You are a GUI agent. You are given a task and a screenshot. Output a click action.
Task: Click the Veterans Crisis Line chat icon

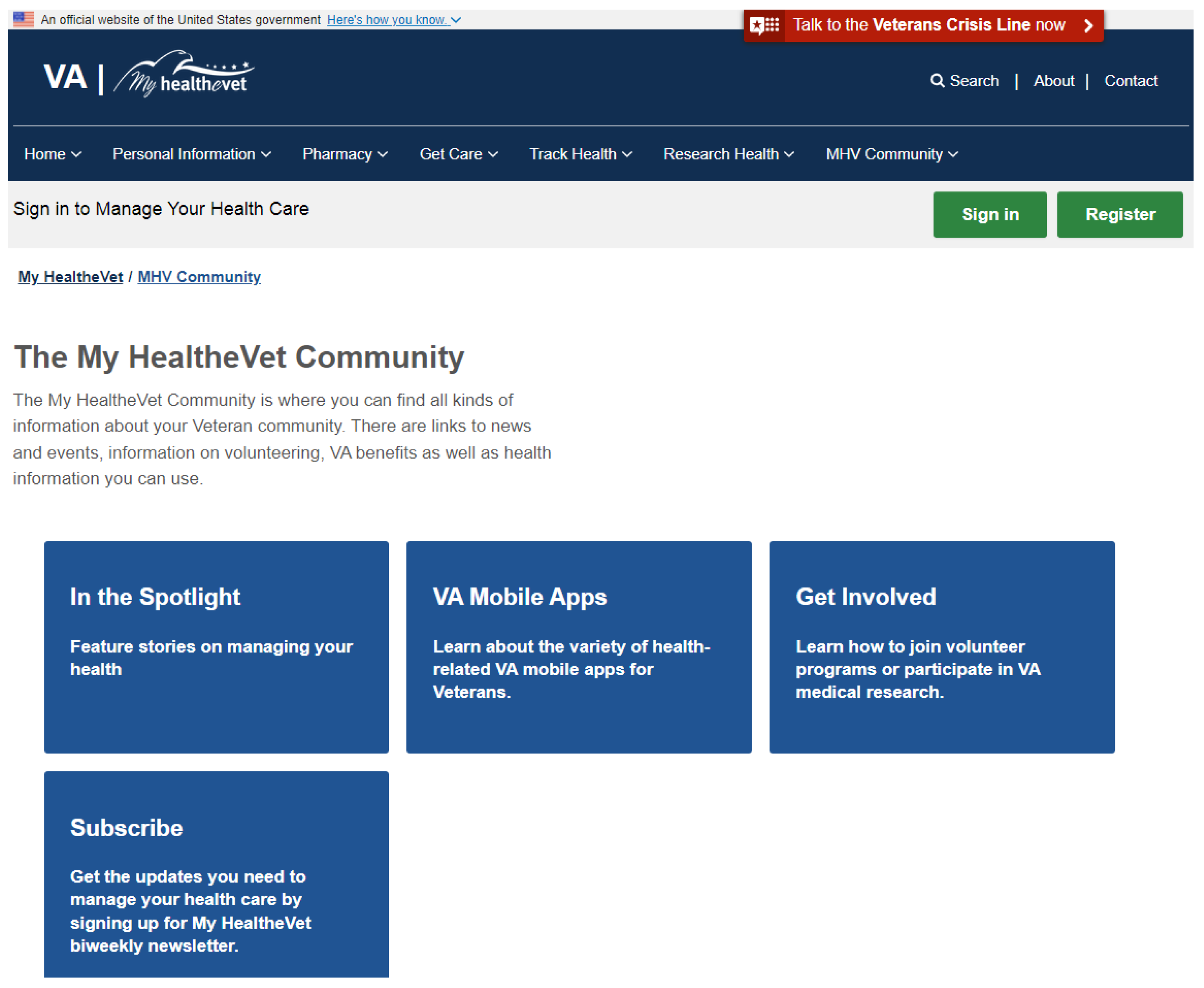point(764,25)
